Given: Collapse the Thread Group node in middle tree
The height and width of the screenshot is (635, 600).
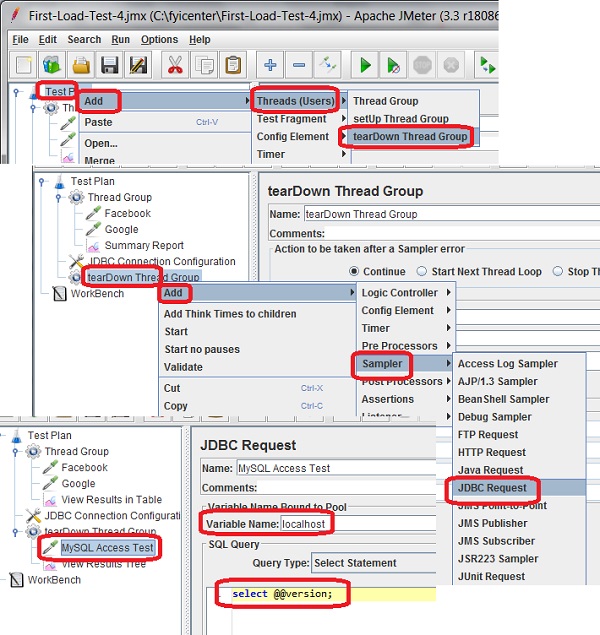Looking at the screenshot, I should pyautogui.click(x=59, y=198).
